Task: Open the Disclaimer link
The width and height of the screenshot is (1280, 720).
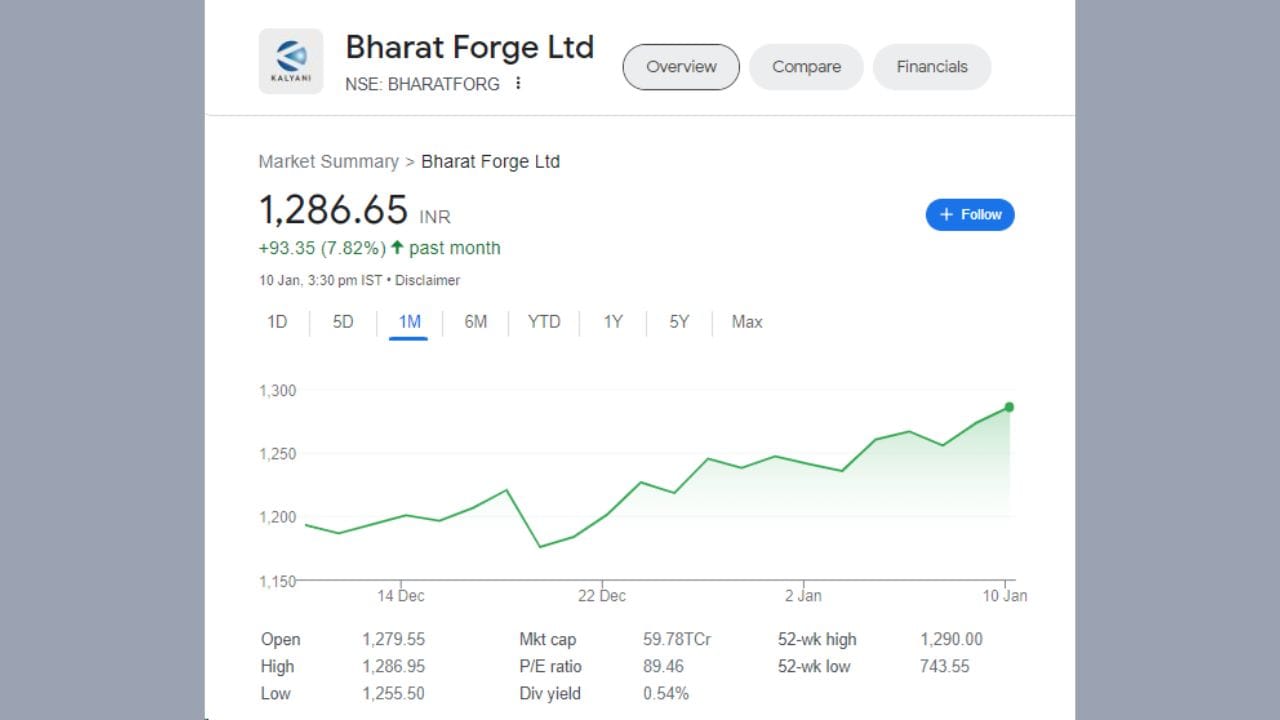Action: click(428, 281)
